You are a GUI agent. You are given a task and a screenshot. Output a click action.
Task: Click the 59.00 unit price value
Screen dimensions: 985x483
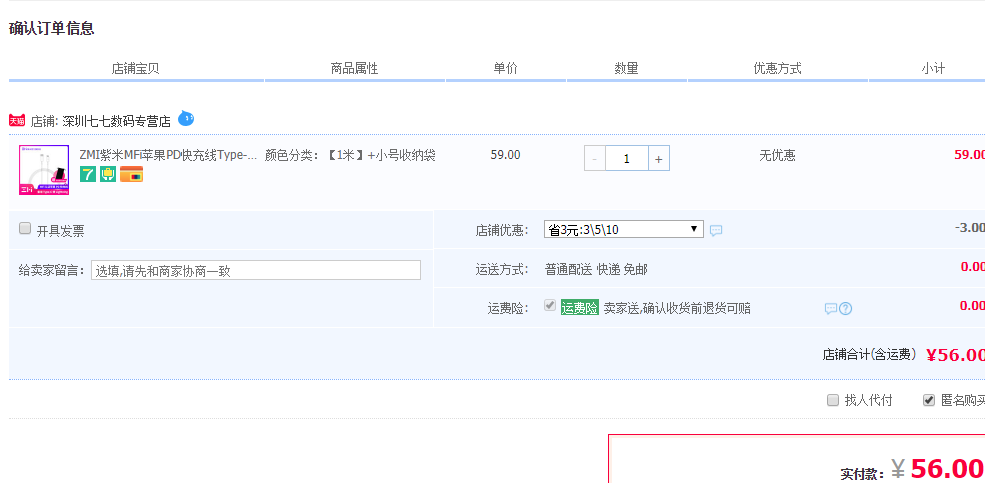pyautogui.click(x=506, y=155)
